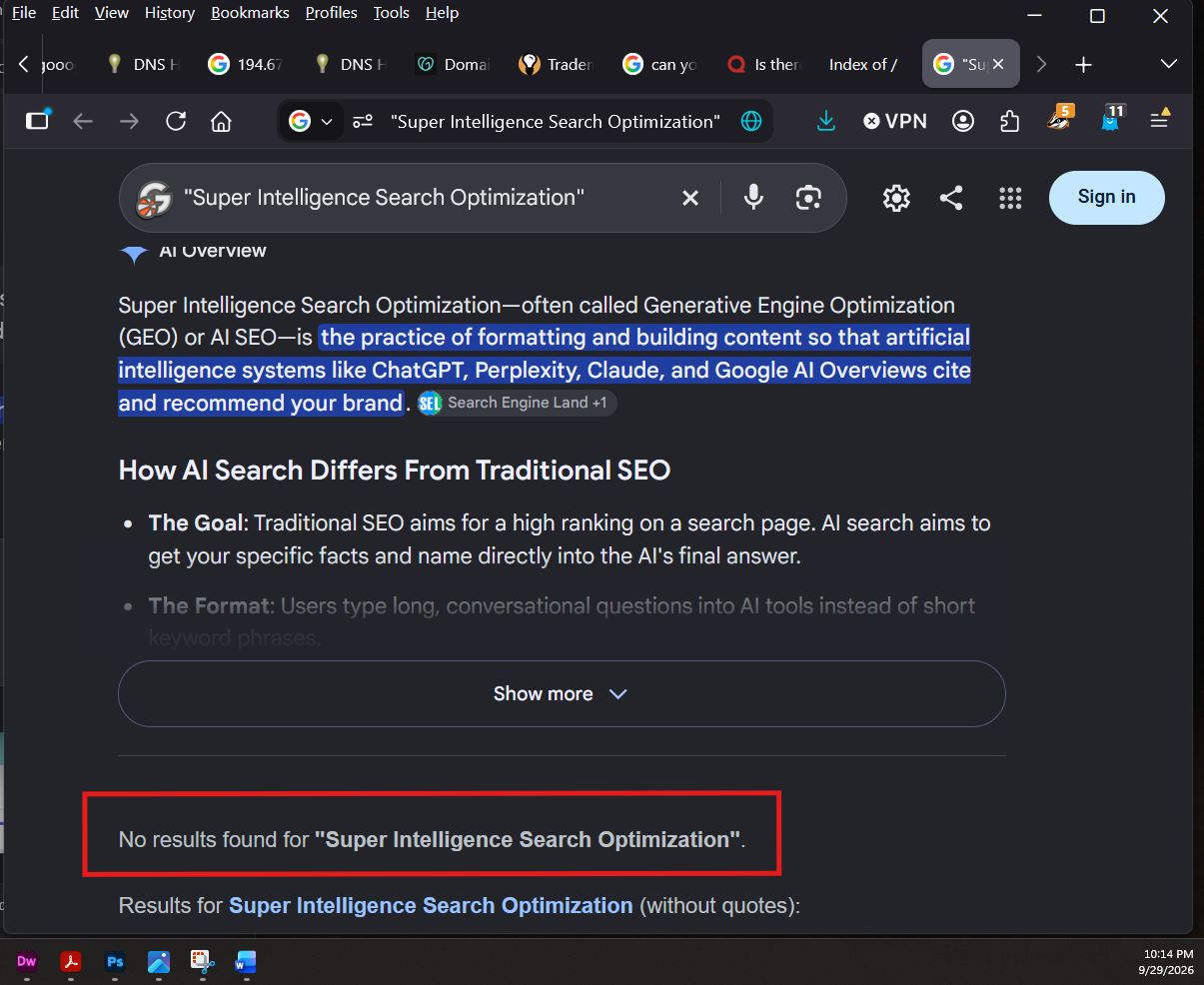The width and height of the screenshot is (1204, 985).
Task: Switch to the 194.67 Google tab
Action: click(247, 64)
